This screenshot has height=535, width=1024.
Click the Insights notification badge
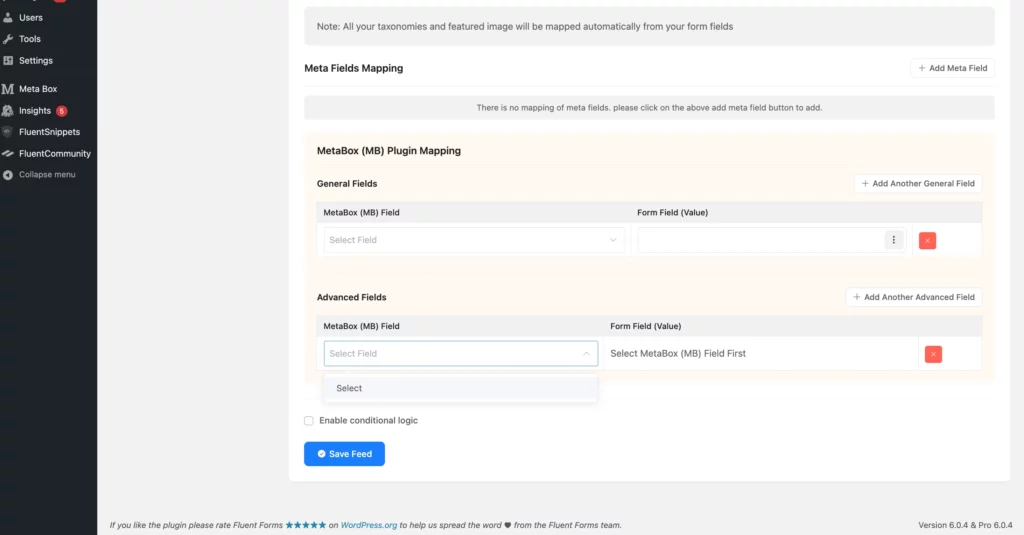[x=61, y=111]
